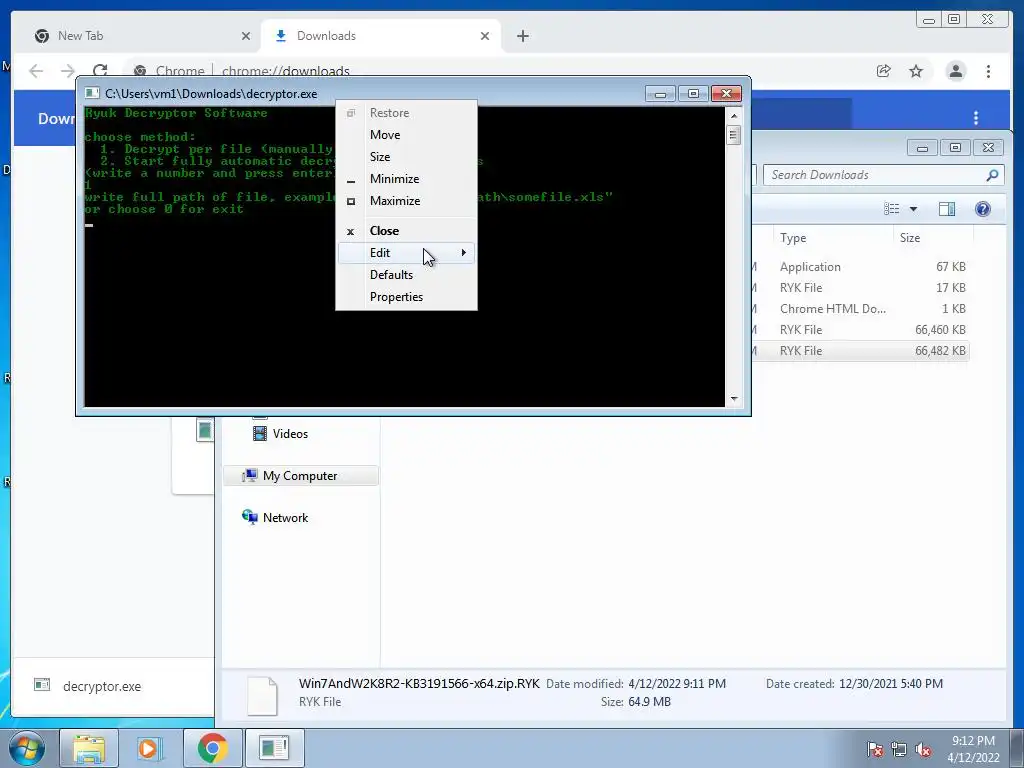
Task: Open network status tray icon
Action: (x=899, y=749)
